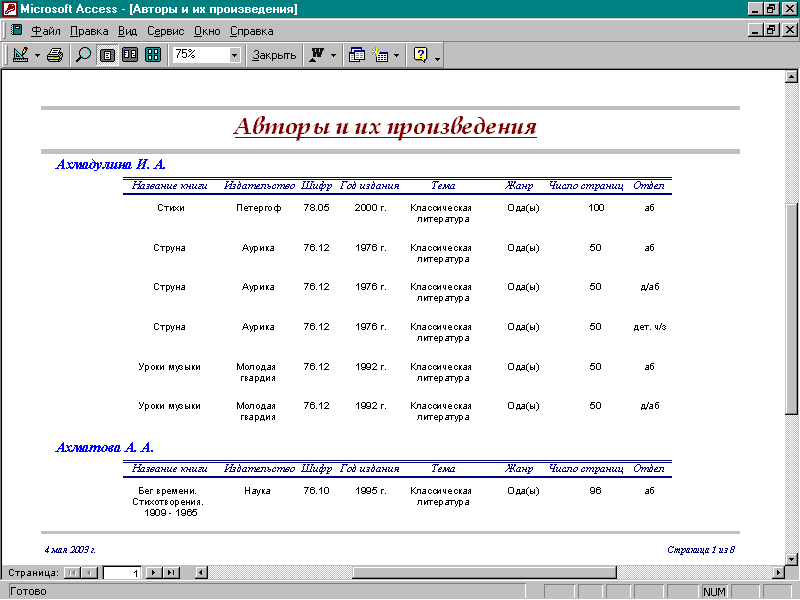Image resolution: width=800 pixels, height=600 pixels.
Task: Jump to the last report page
Action: [171, 572]
